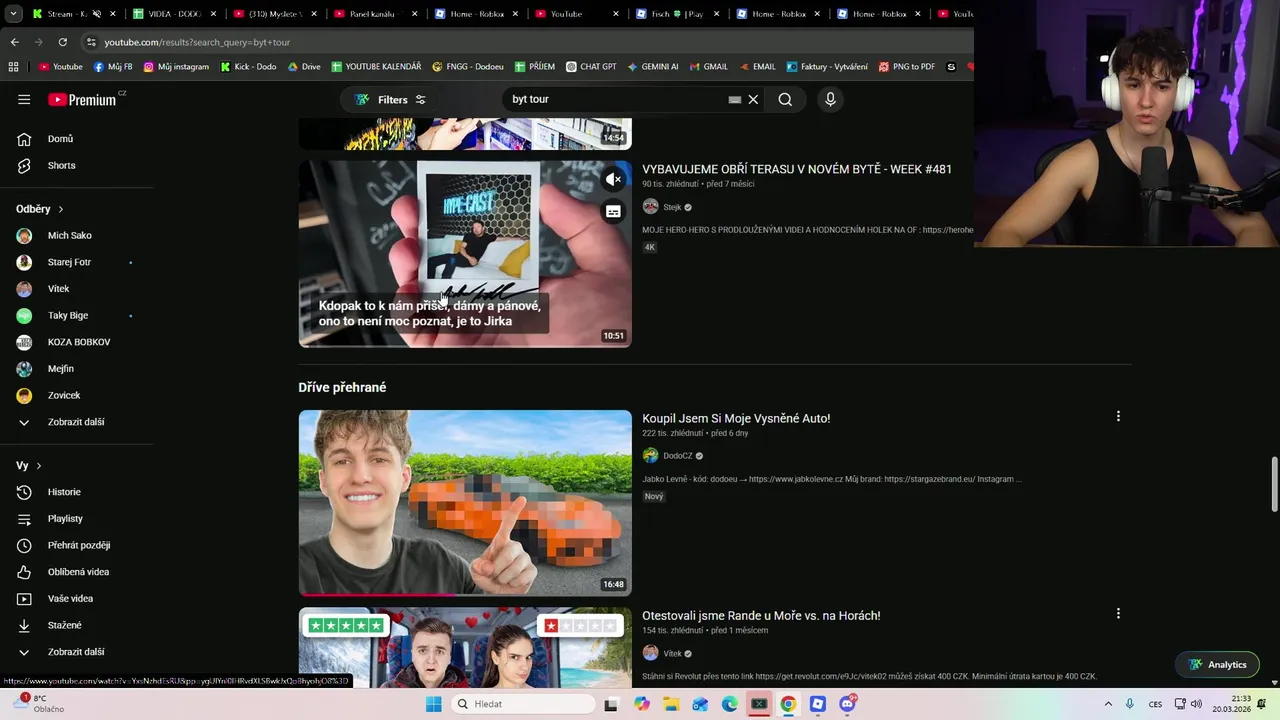This screenshot has height=720, width=1280.
Task: Open more options for the Rande video
Action: click(x=1118, y=613)
